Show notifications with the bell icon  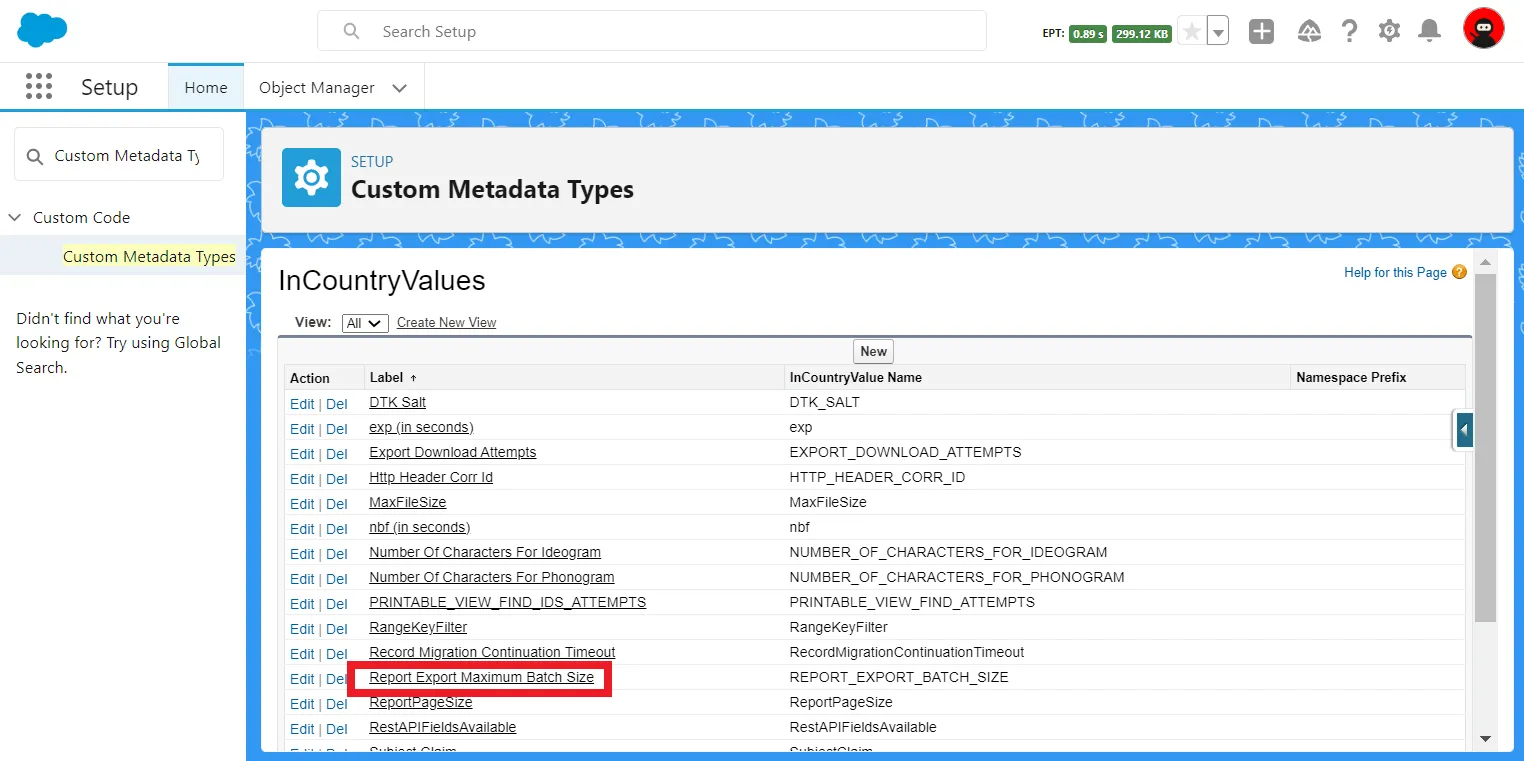tap(1430, 32)
